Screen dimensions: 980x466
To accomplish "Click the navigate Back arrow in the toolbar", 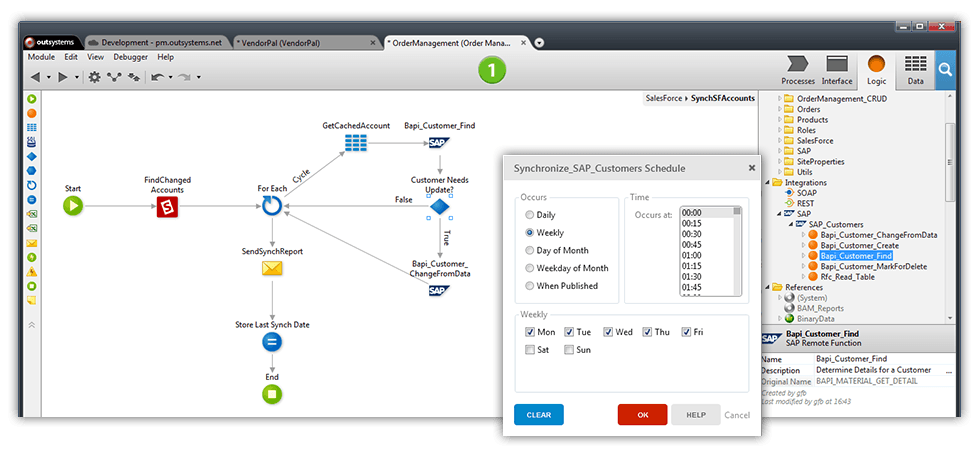I will tap(35, 77).
